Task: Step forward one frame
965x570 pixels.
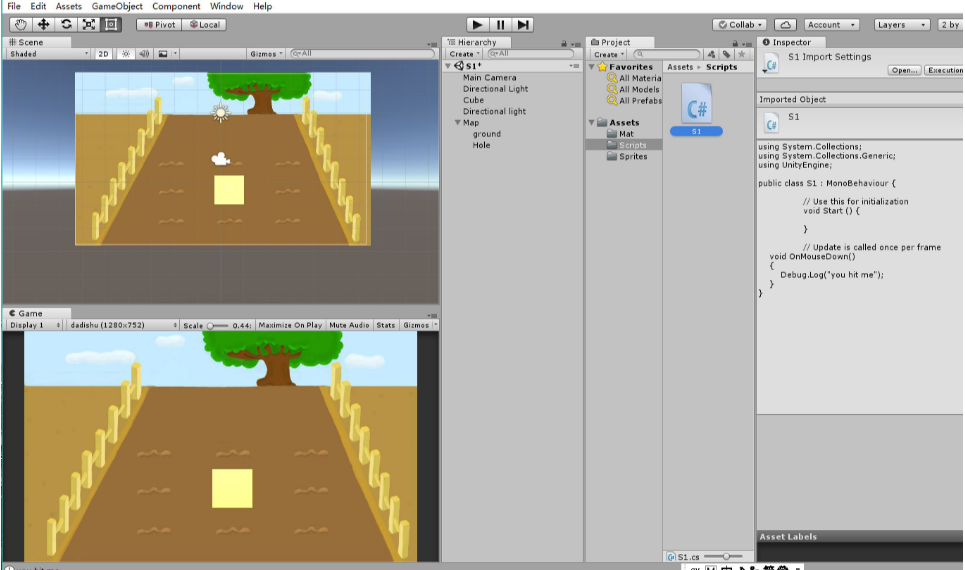Action: tap(523, 25)
